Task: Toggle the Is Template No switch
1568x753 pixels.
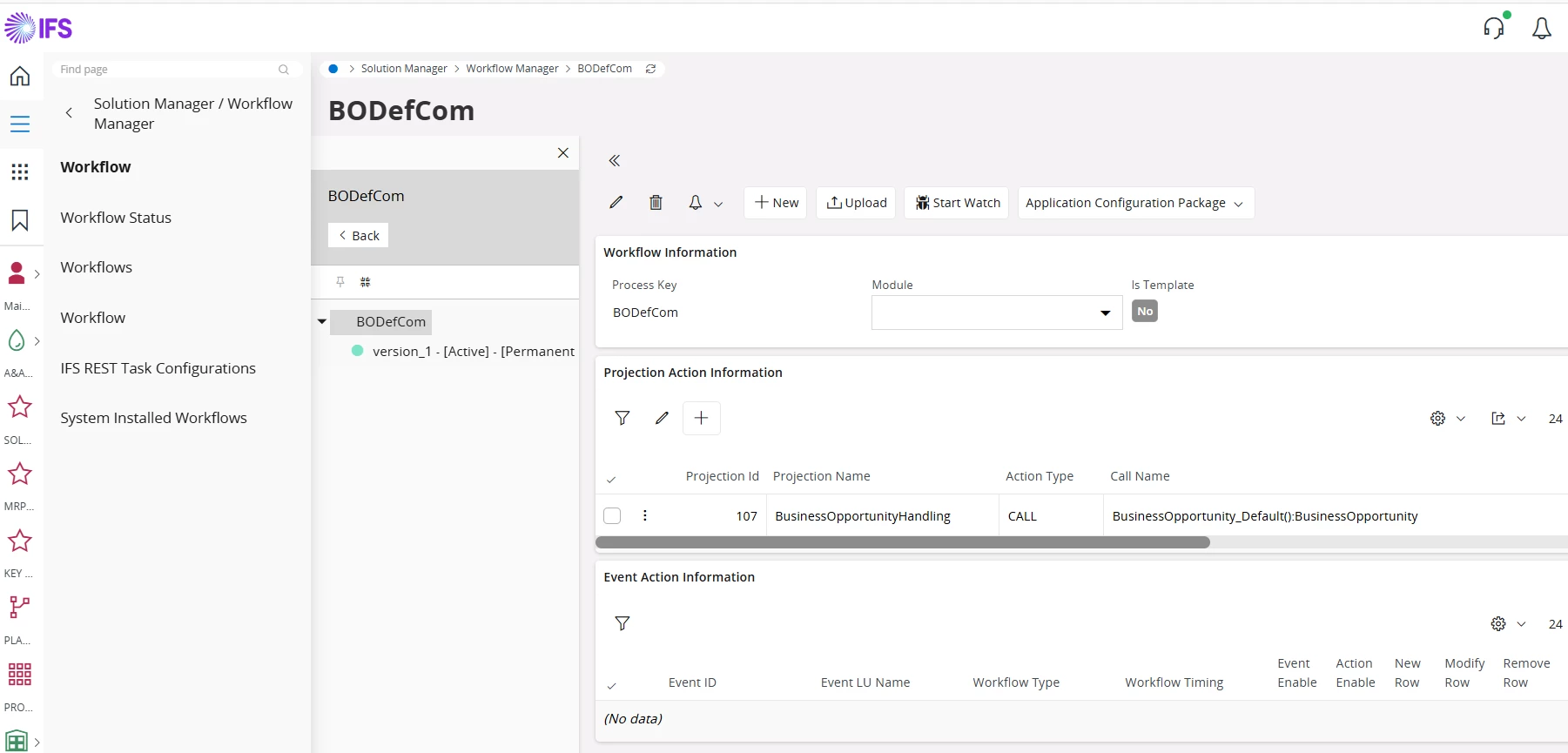Action: point(1144,312)
